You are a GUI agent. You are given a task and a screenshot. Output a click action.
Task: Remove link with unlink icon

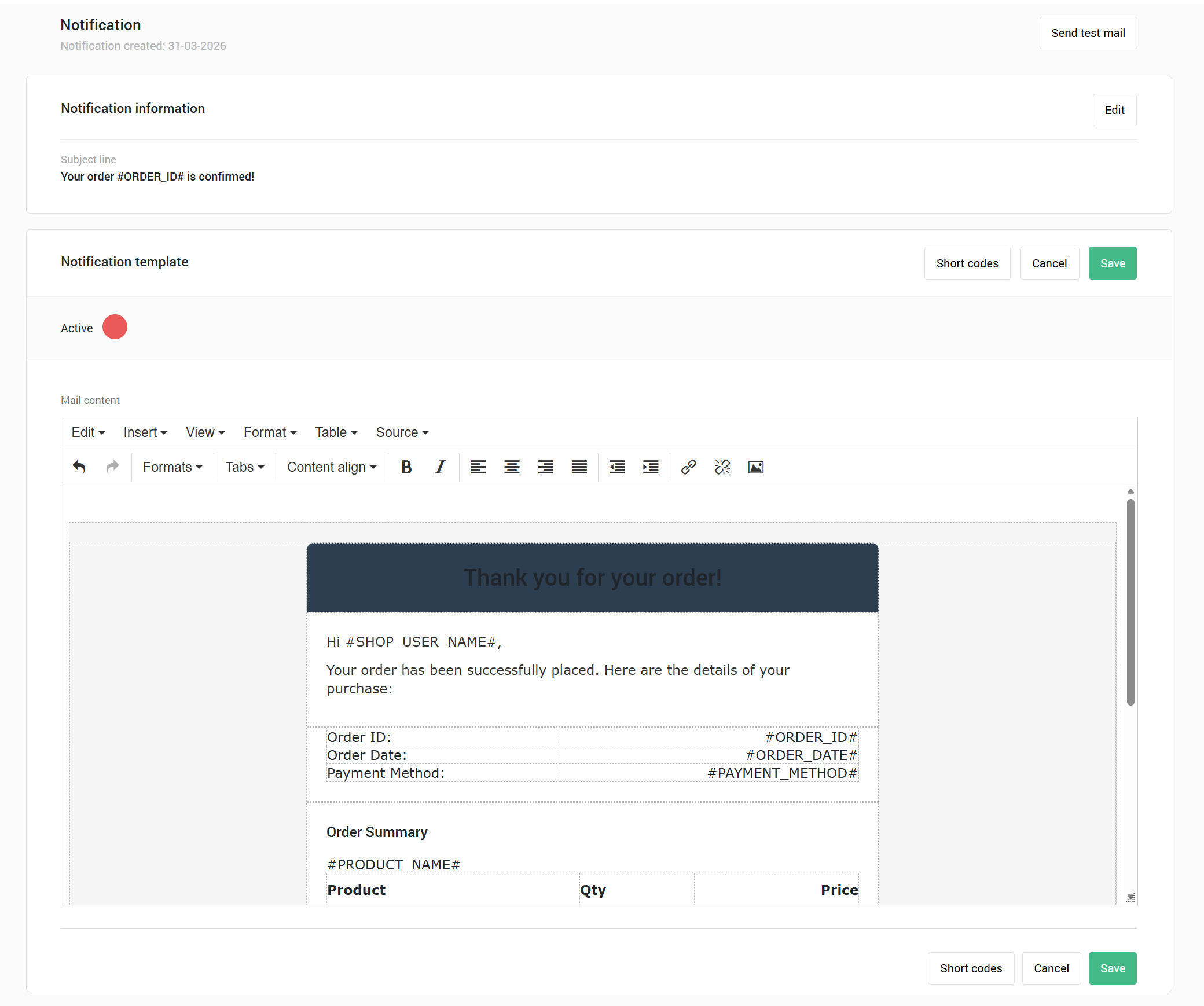[x=722, y=467]
